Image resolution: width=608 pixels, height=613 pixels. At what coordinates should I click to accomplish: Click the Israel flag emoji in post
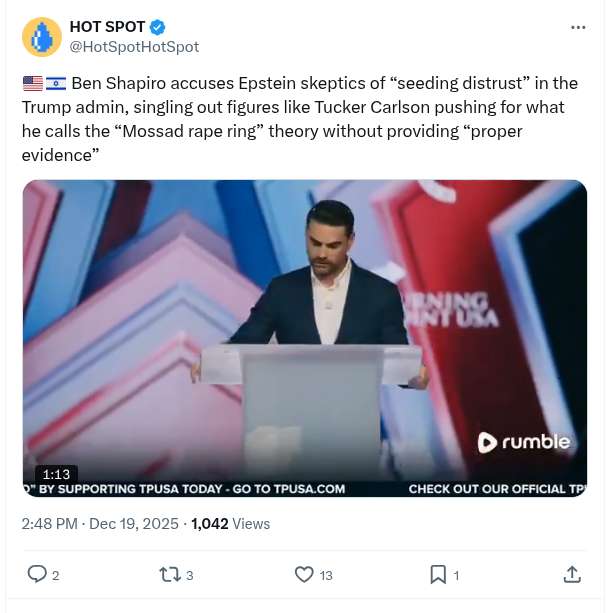coord(56,83)
